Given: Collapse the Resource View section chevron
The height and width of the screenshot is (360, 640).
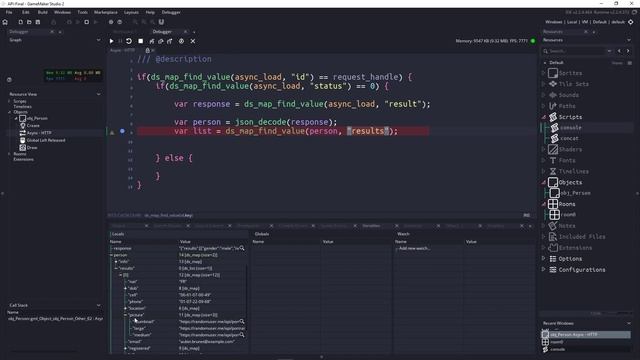Looking at the screenshot, I should tap(98, 94).
